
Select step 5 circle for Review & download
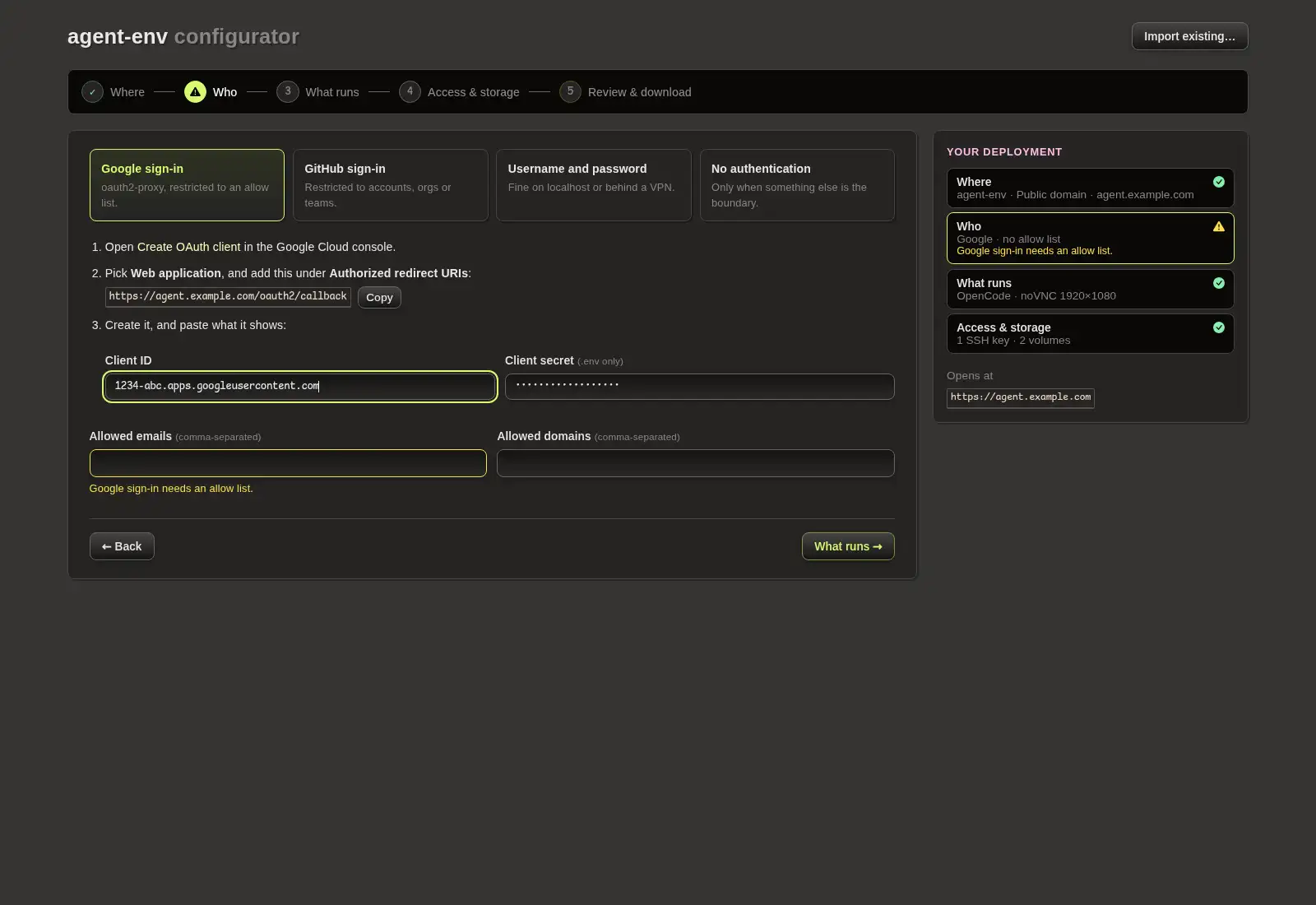coord(570,91)
